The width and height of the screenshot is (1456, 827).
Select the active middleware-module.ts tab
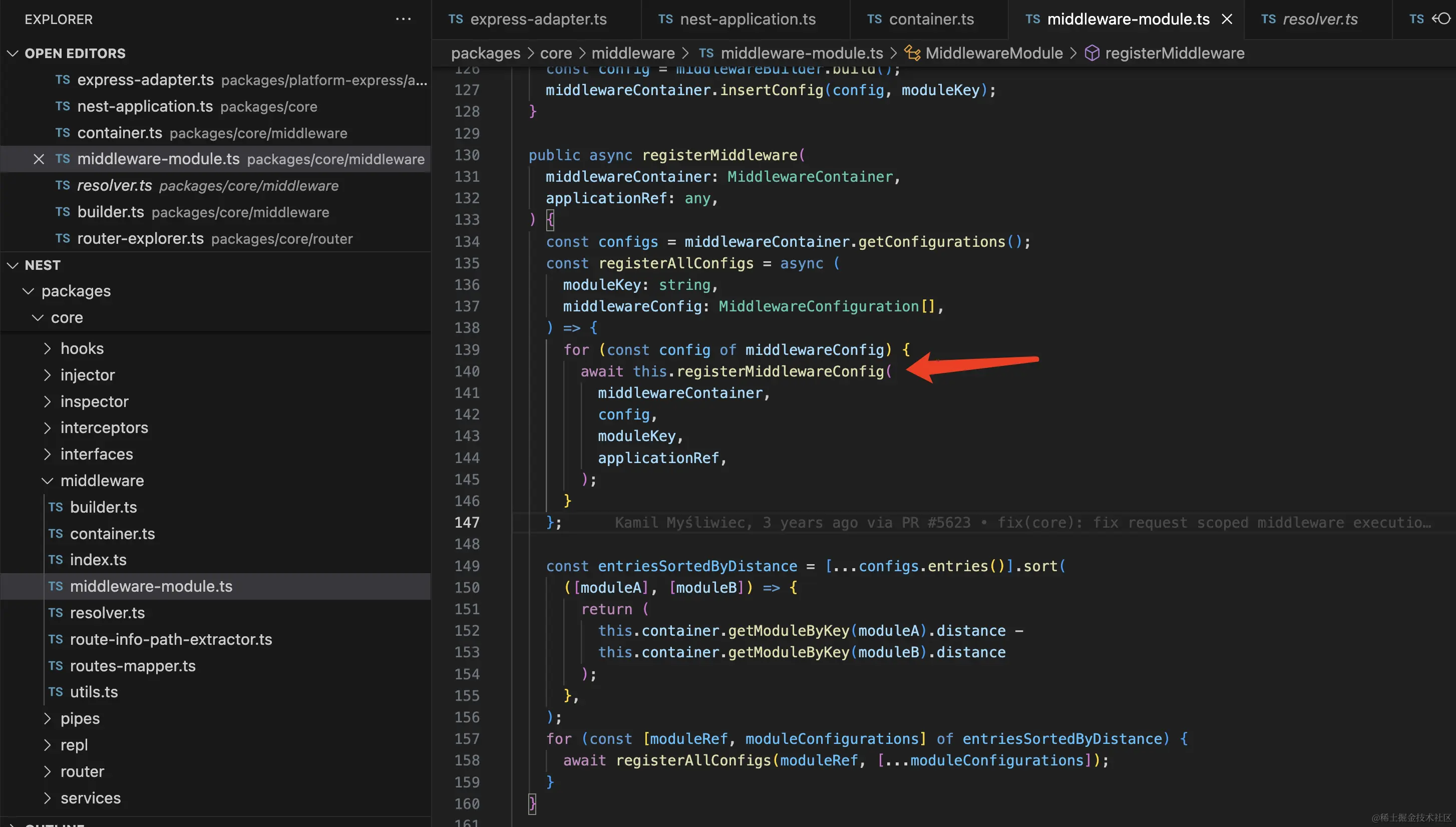pyautogui.click(x=1126, y=20)
